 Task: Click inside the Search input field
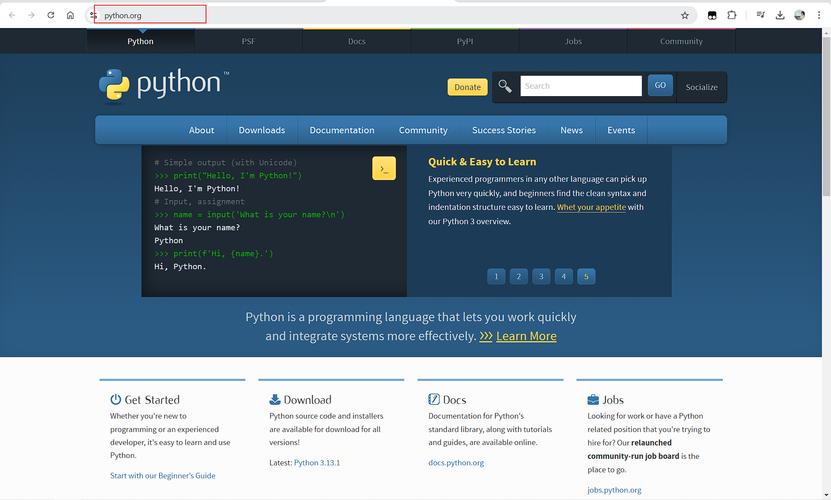[581, 86]
